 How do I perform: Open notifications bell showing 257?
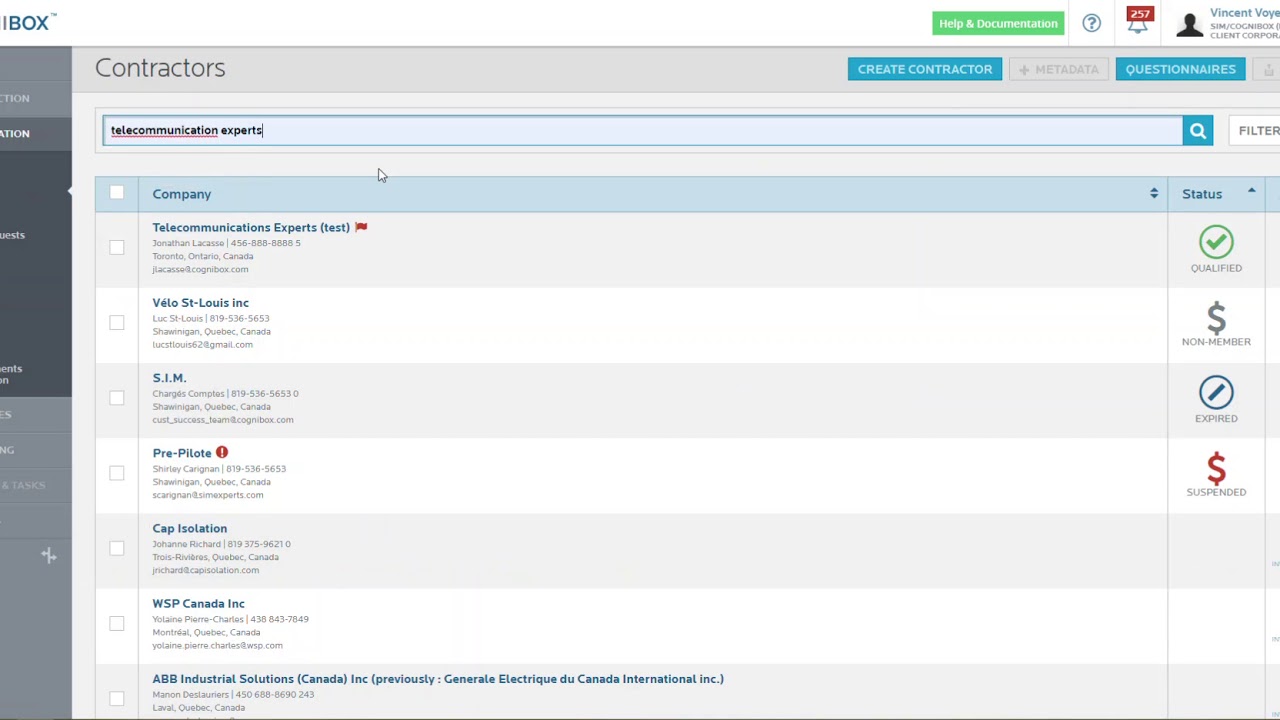1138,23
